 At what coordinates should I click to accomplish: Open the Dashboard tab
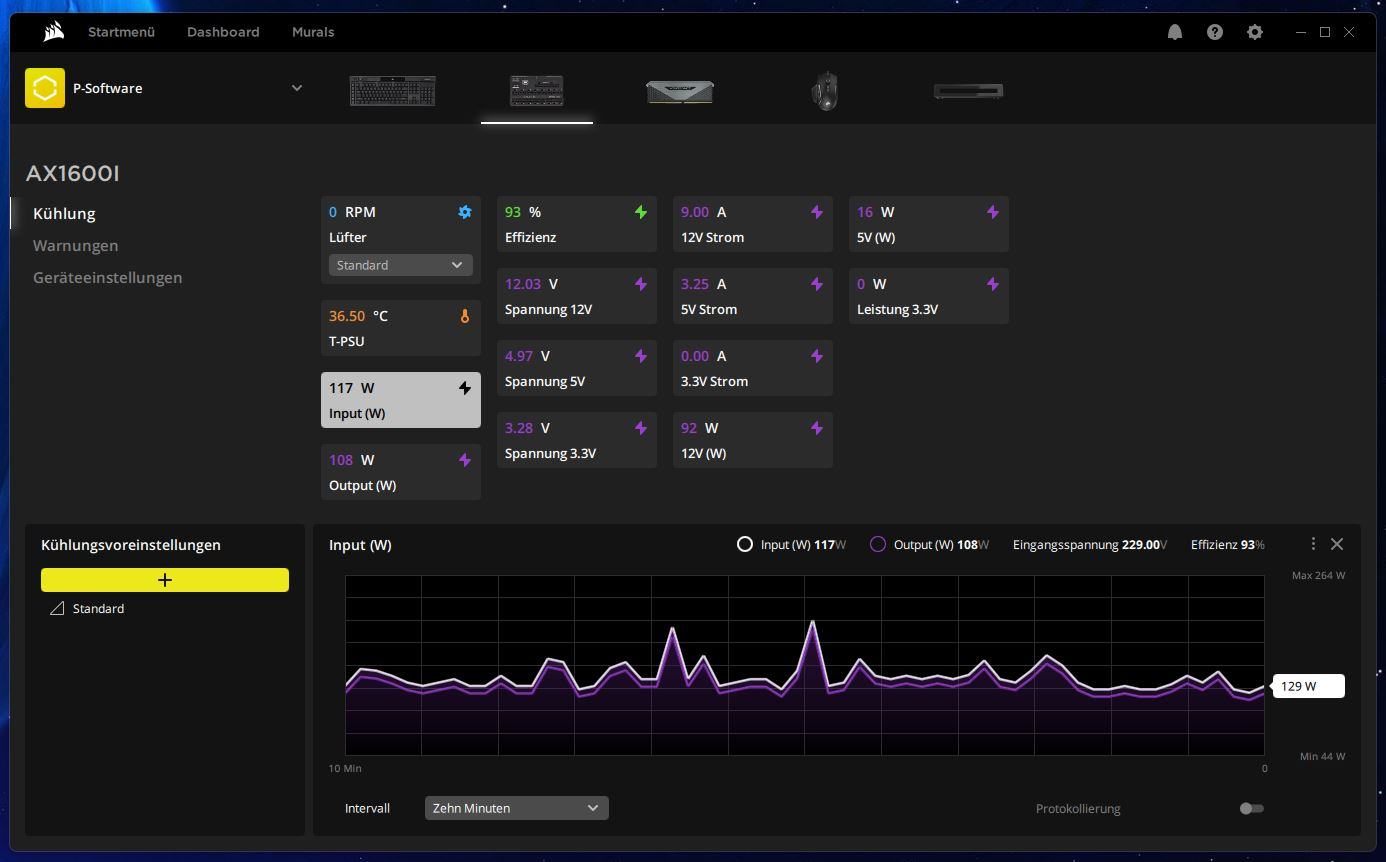(223, 32)
